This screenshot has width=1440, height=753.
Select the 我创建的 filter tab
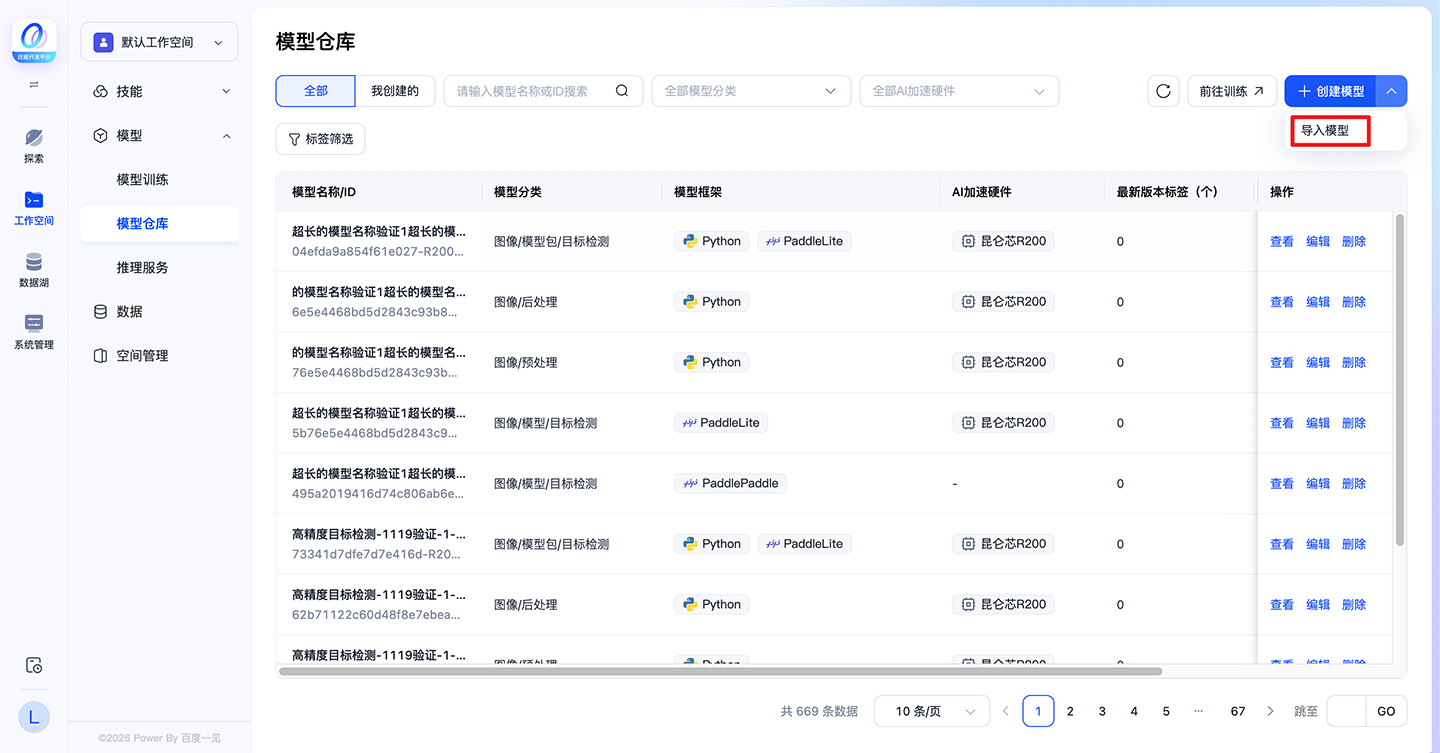point(395,91)
